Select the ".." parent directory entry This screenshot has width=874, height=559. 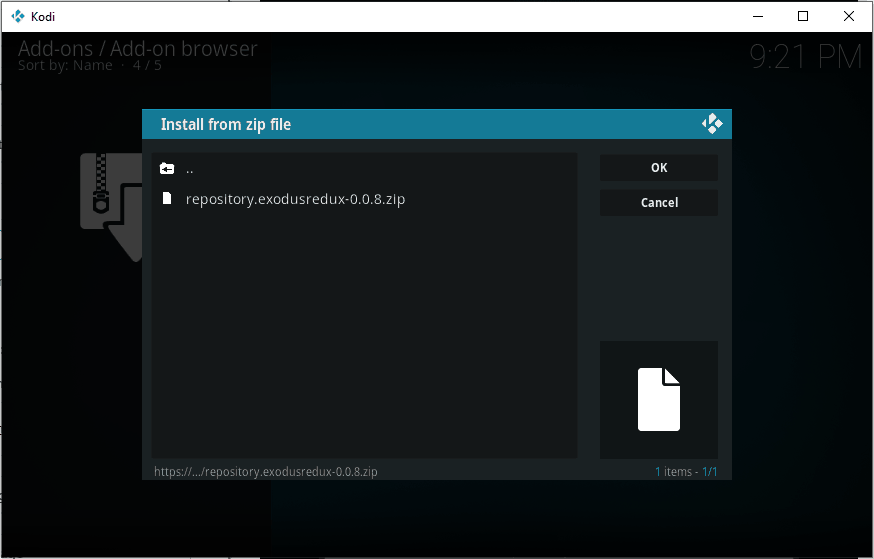click(x=365, y=169)
